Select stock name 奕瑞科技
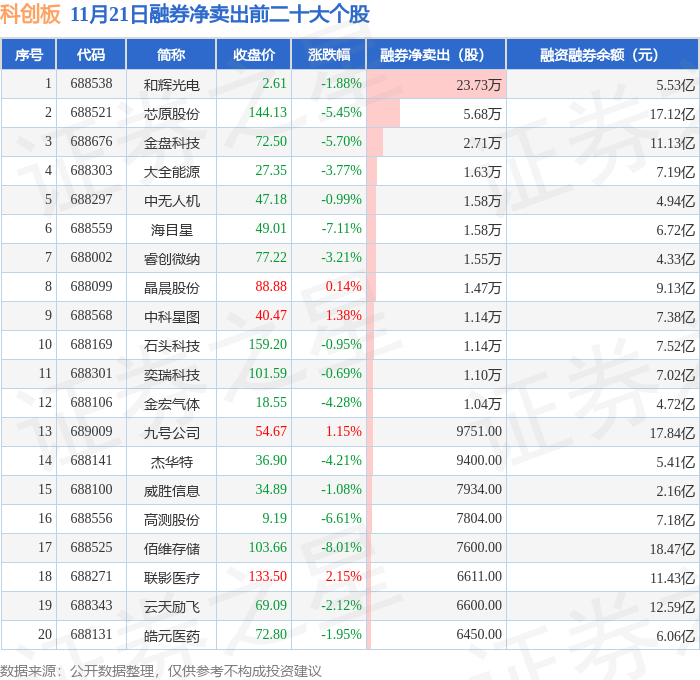This screenshot has height=680, width=700. (171, 375)
